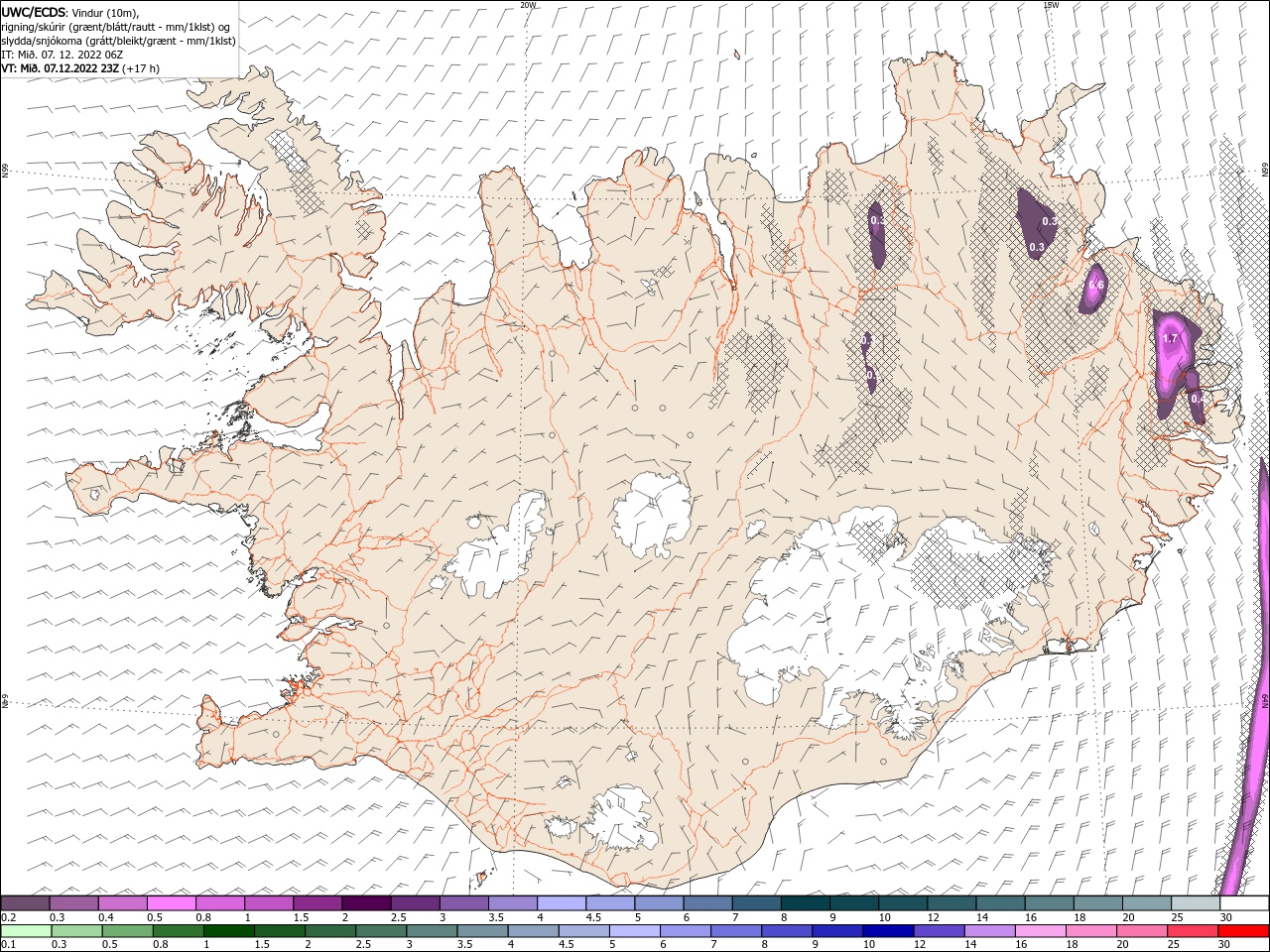1270x952 pixels.
Task: Select the light lavender snow swatch labelled 4
Action: click(x=561, y=903)
